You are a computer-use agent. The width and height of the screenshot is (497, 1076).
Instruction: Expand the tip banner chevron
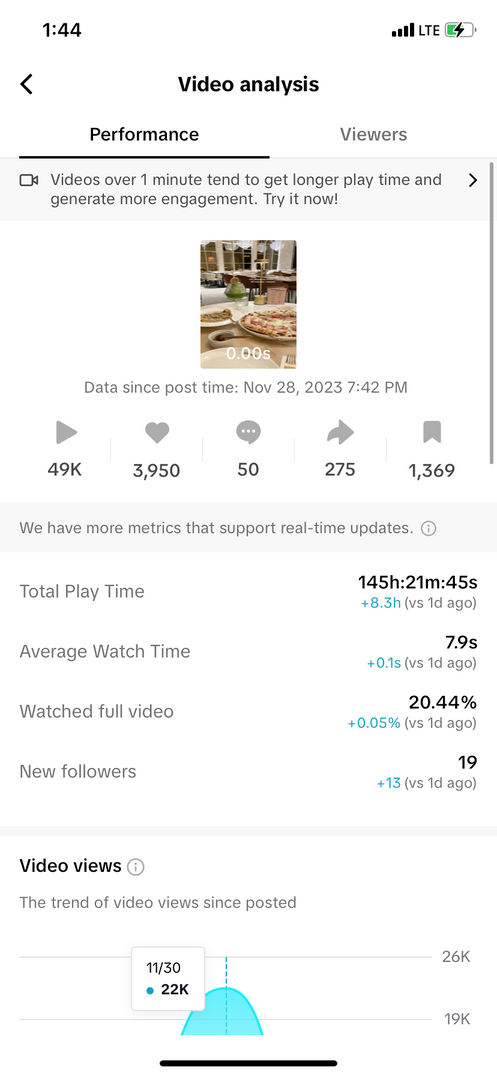(472, 180)
